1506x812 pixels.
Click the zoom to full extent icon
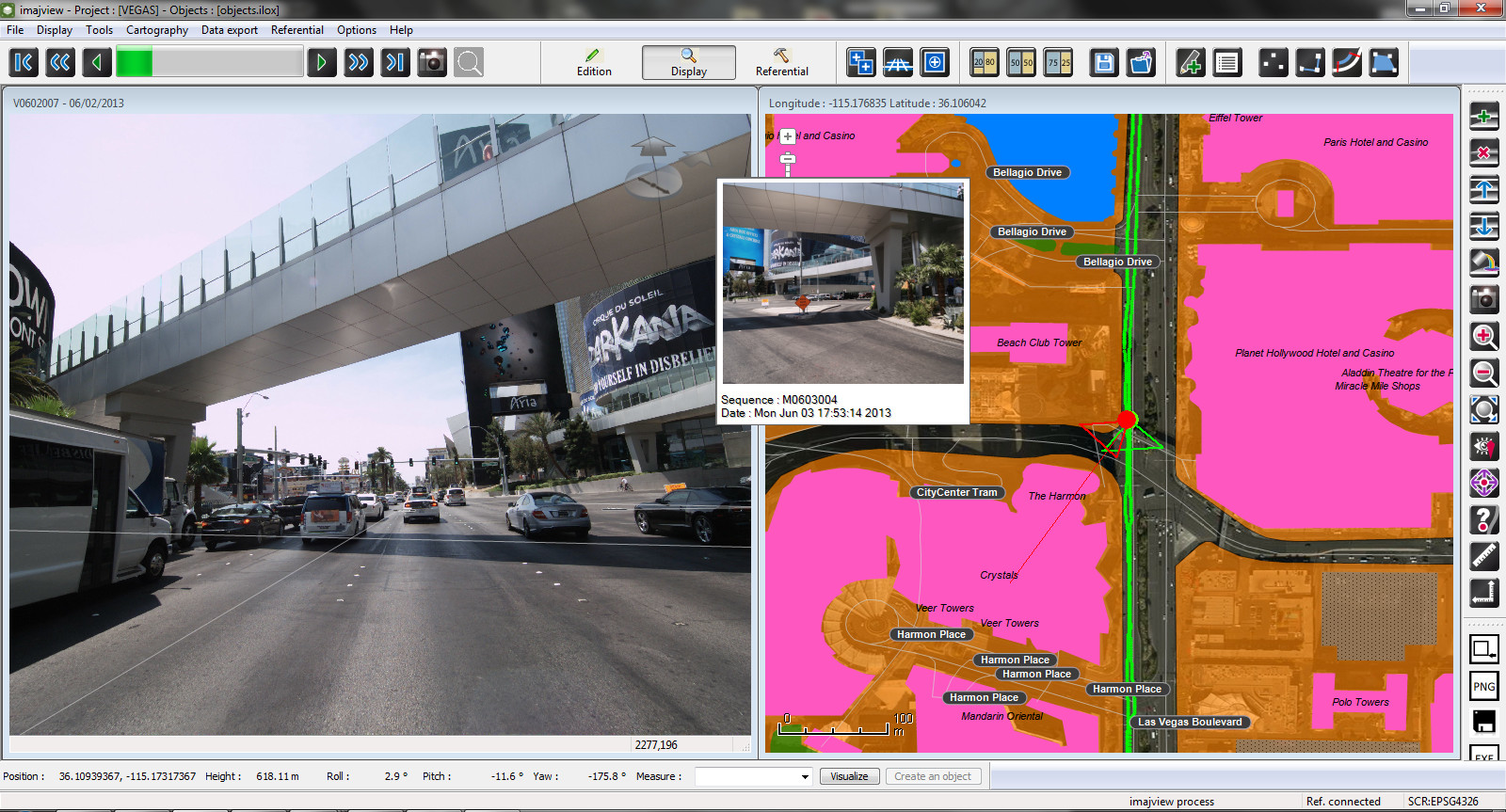pyautogui.click(x=1484, y=410)
